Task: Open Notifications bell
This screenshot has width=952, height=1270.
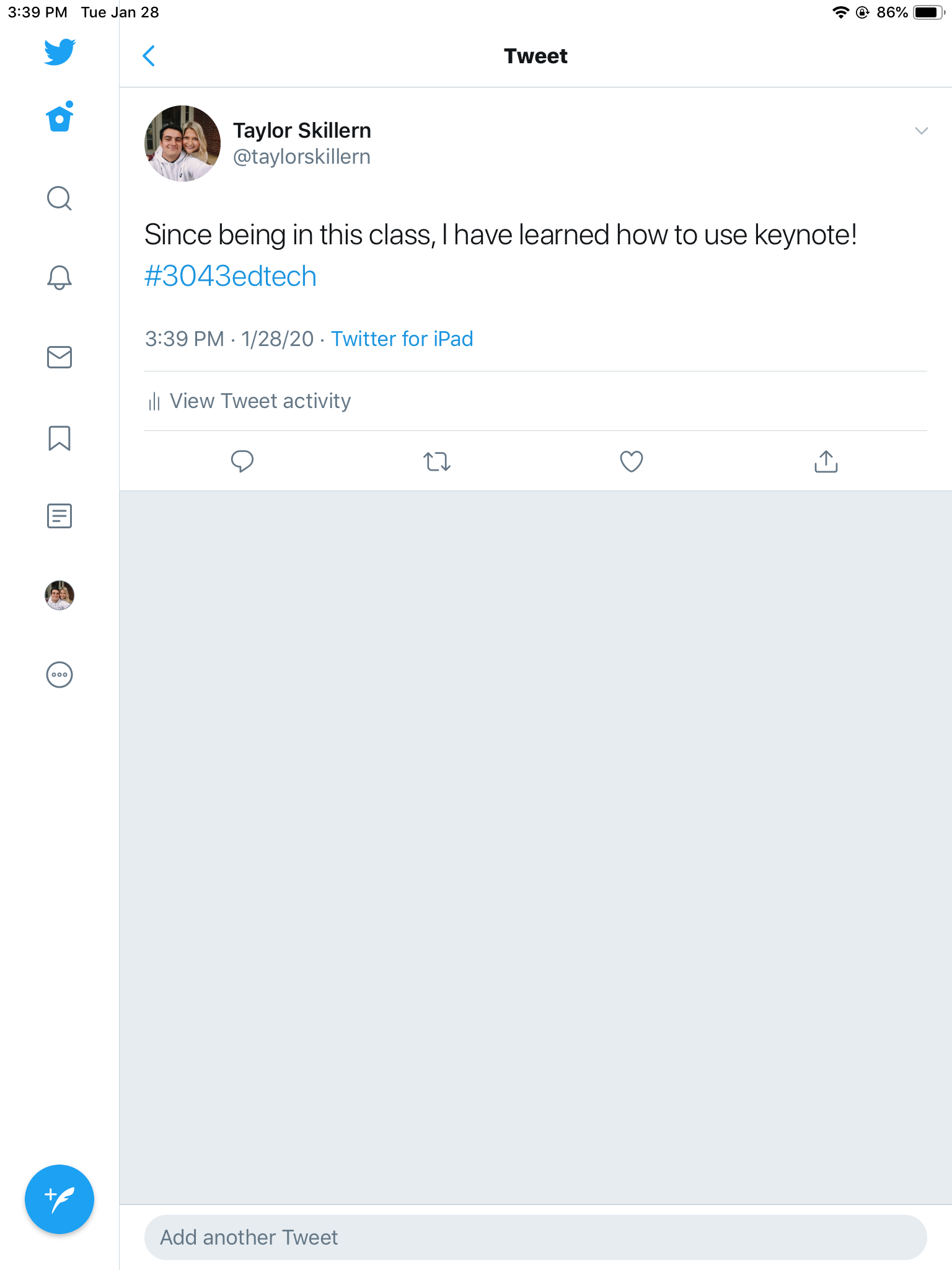Action: (59, 277)
